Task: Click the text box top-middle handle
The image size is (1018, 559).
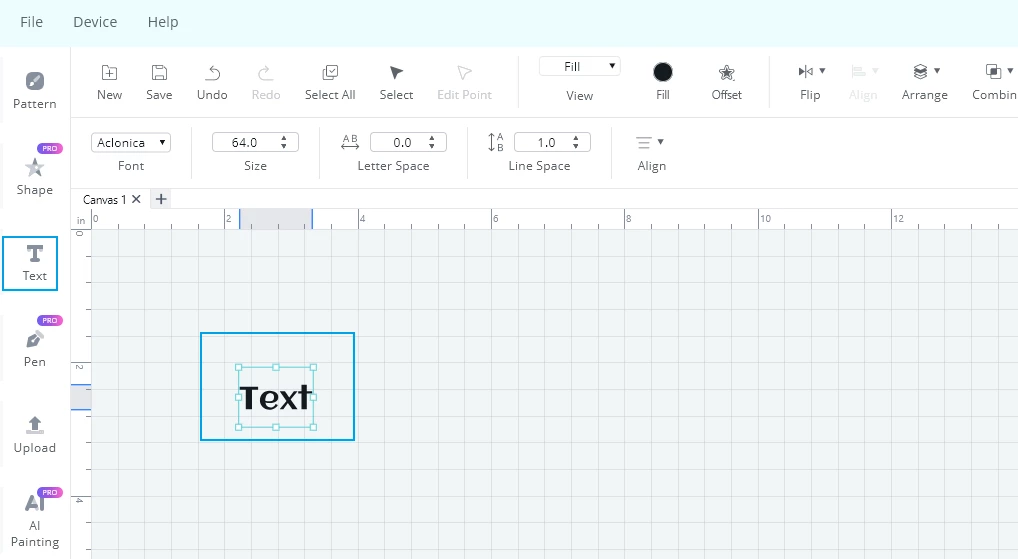Action: coord(276,367)
